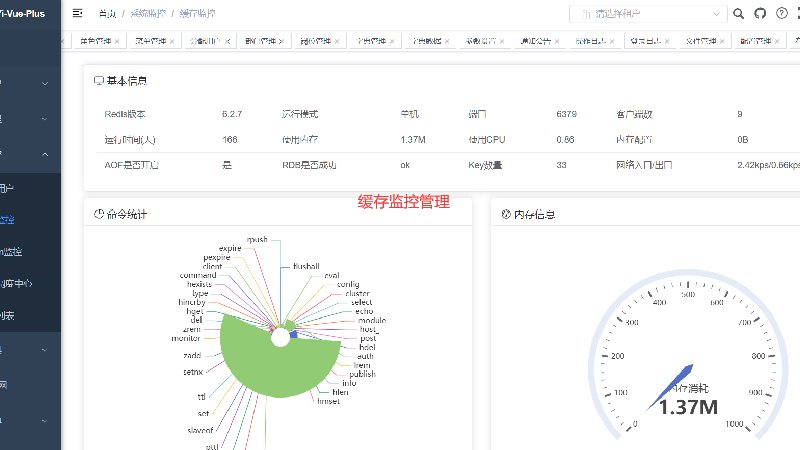Expand the bottom sidebar menu chevron
Viewport: 800px width, 450px height.
pyautogui.click(x=45, y=421)
